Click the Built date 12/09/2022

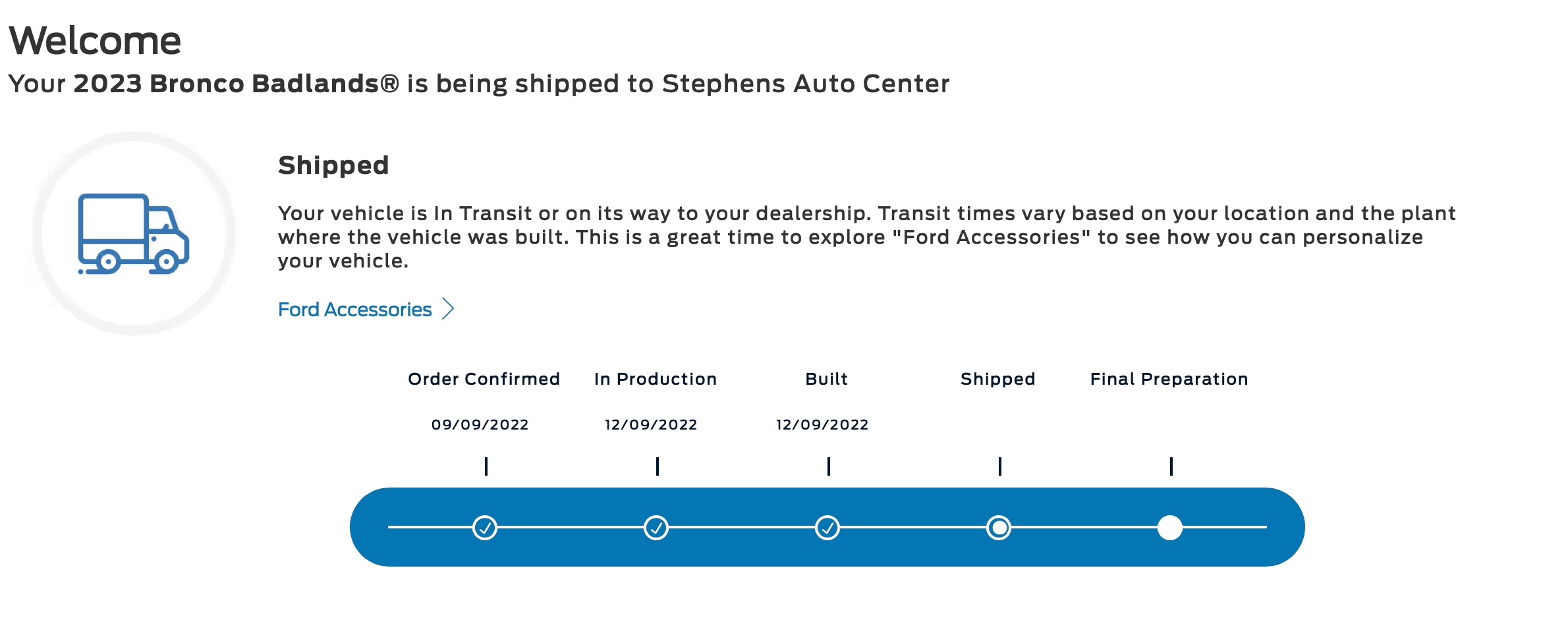point(822,424)
